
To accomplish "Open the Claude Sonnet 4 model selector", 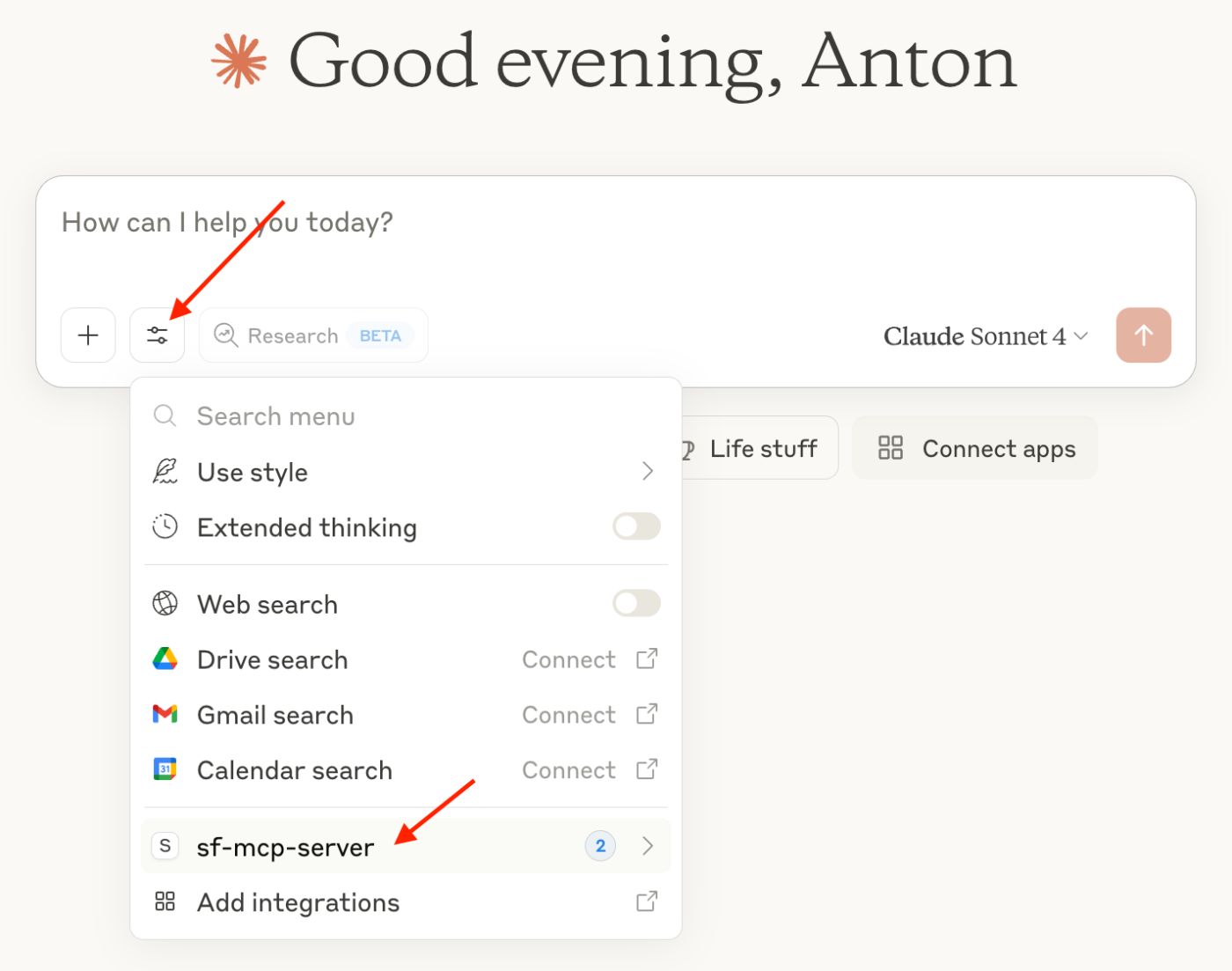I will pyautogui.click(x=986, y=335).
